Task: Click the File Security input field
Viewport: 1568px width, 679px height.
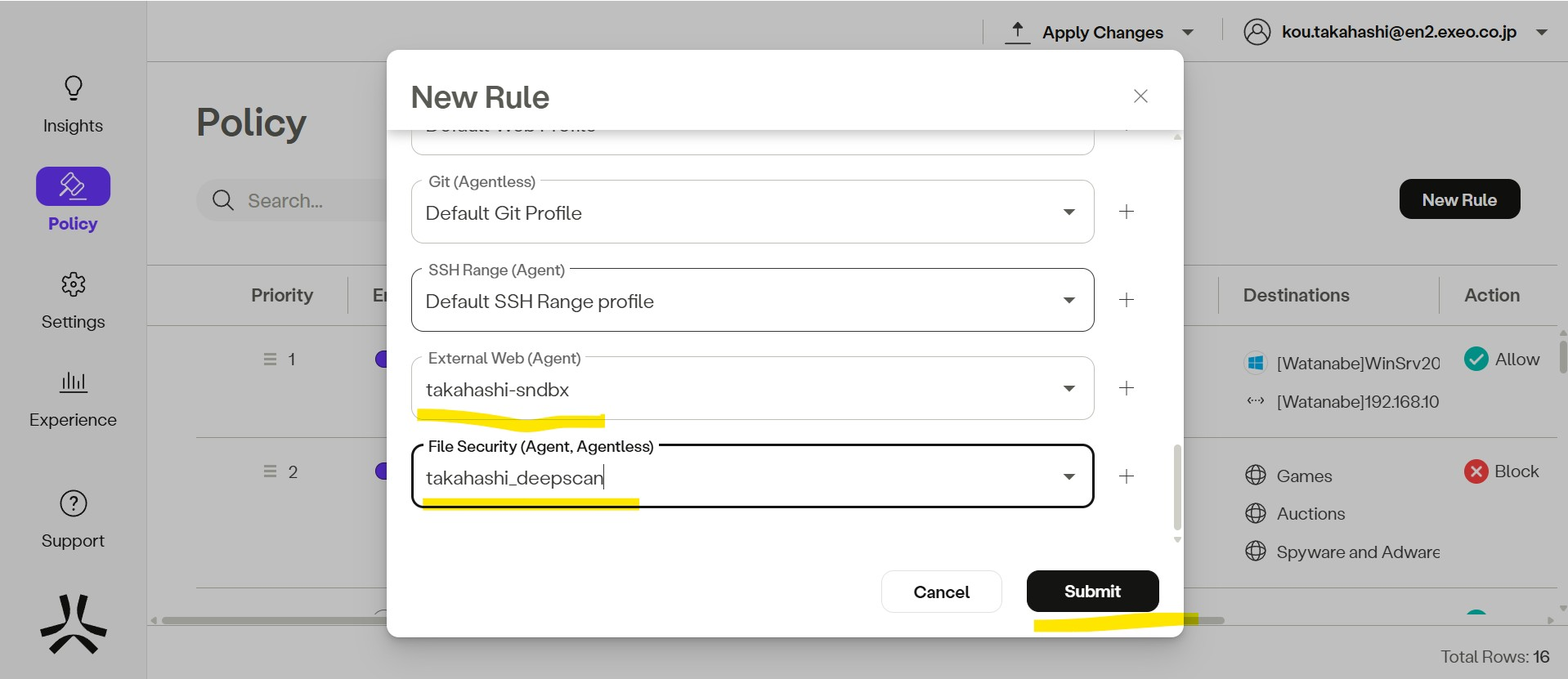Action: (x=736, y=478)
